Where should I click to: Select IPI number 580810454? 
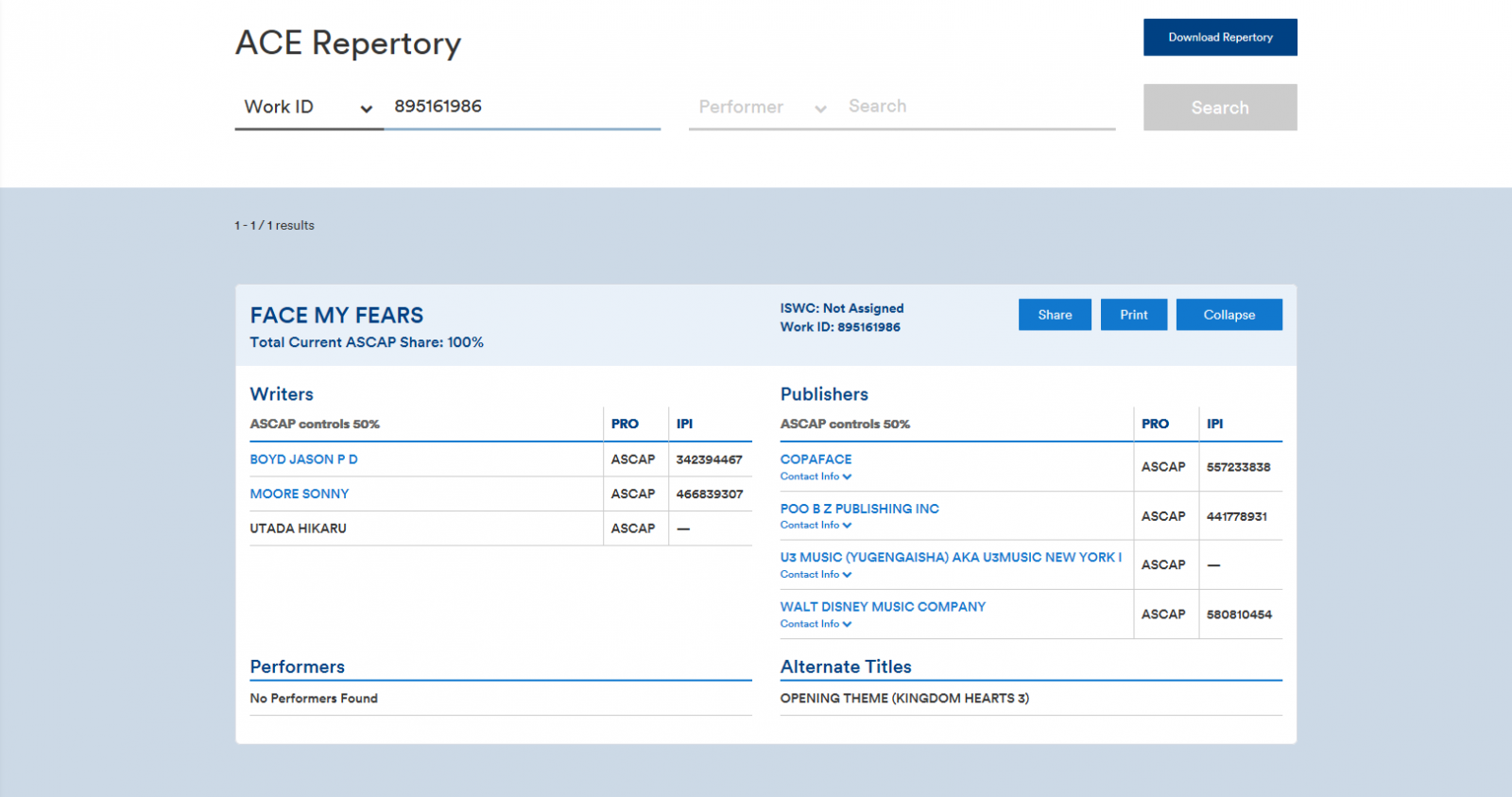click(x=1239, y=615)
